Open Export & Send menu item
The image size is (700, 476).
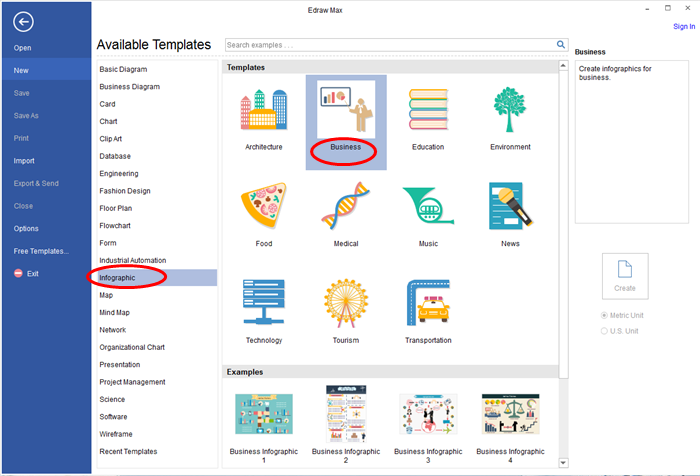[36, 183]
